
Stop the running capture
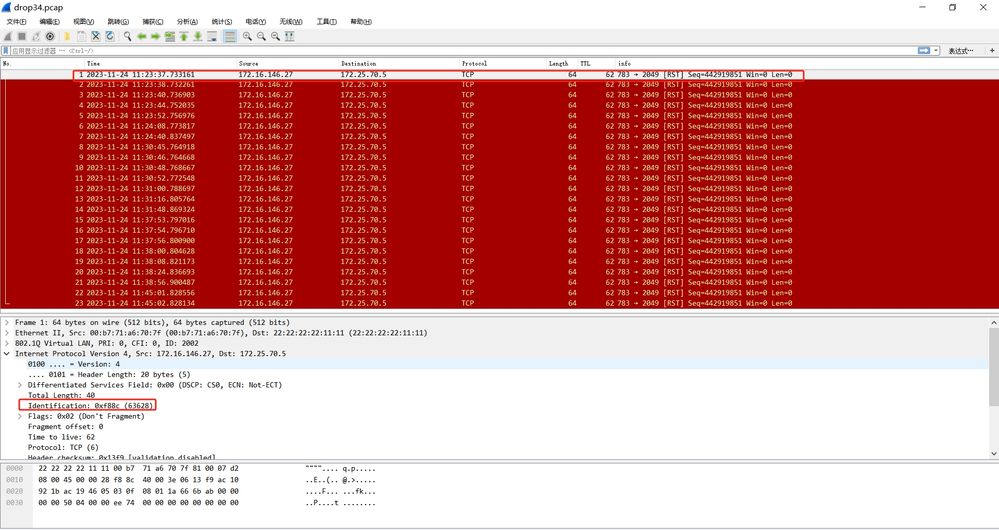(22, 36)
